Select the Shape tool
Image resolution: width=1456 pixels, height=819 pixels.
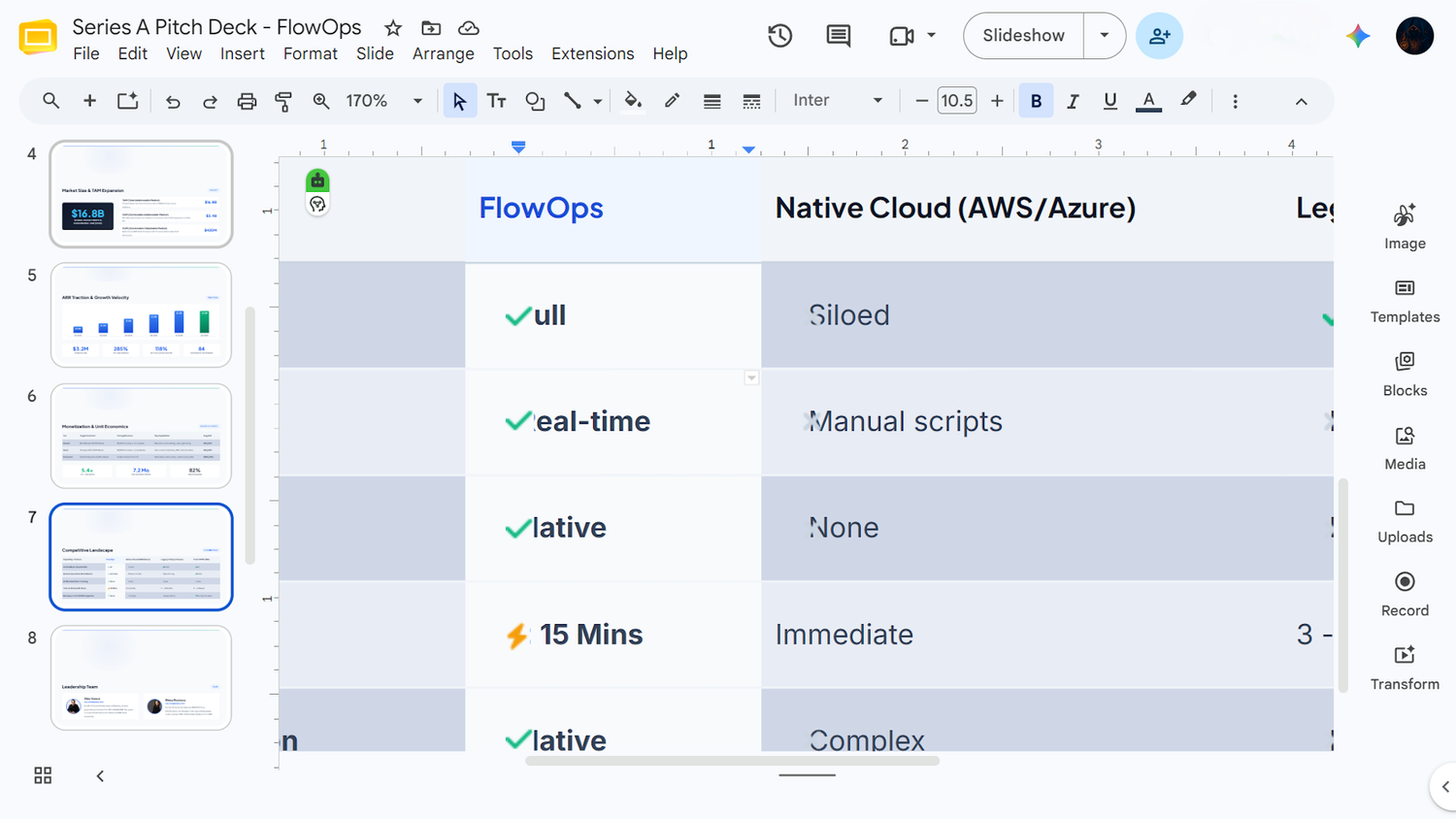click(535, 101)
